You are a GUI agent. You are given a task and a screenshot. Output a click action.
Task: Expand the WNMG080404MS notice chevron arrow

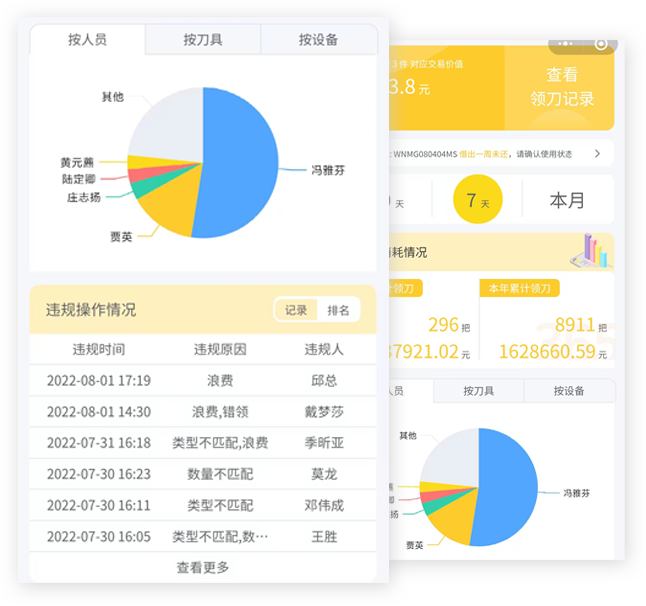[597, 154]
